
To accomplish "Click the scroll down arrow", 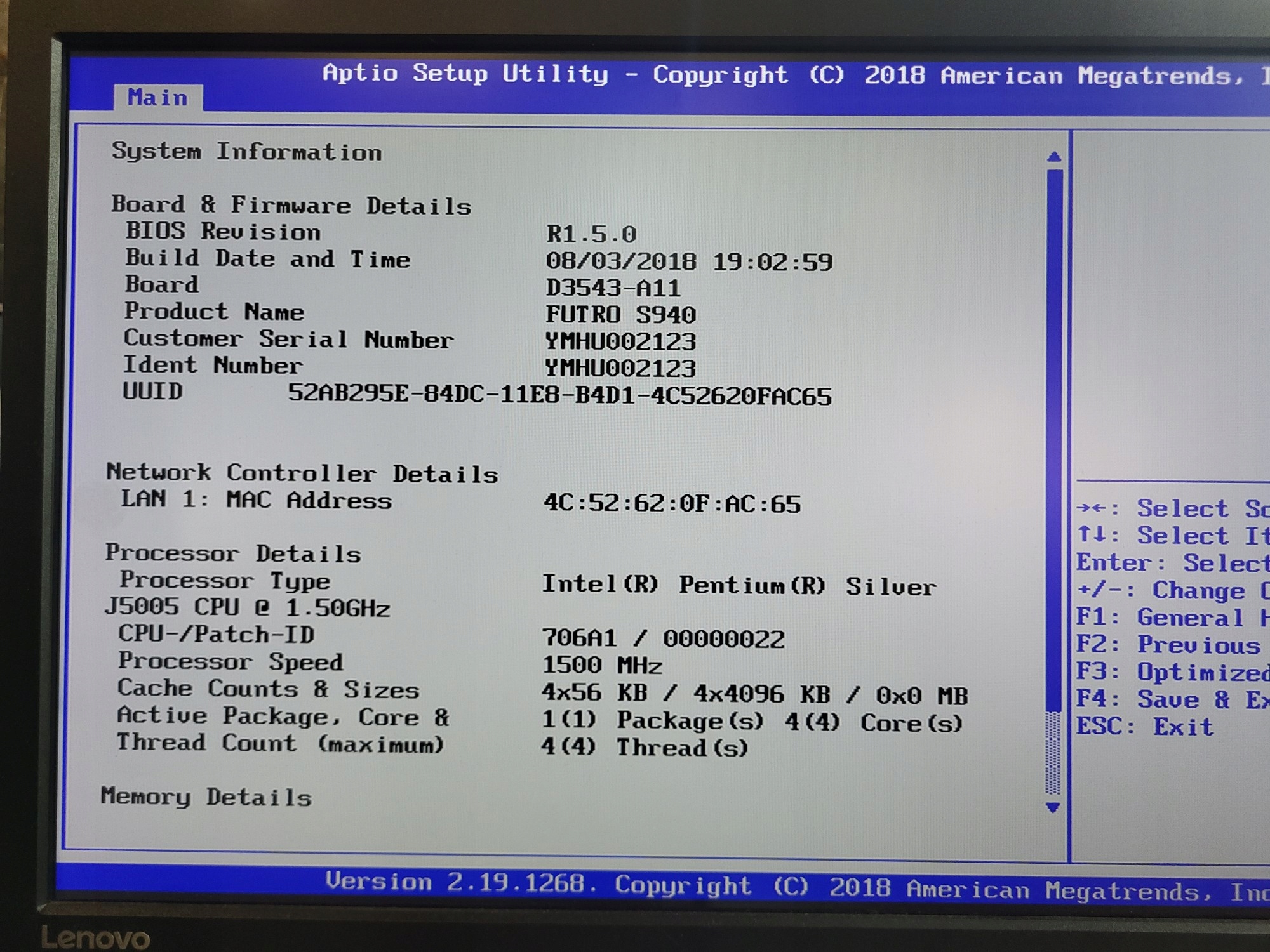I will pos(1053,807).
